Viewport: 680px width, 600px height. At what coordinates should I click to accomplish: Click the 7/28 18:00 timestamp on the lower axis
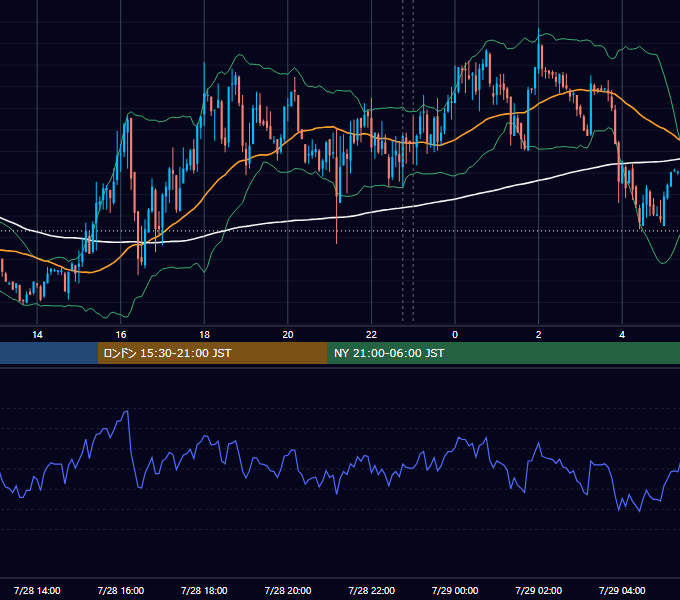(x=204, y=590)
